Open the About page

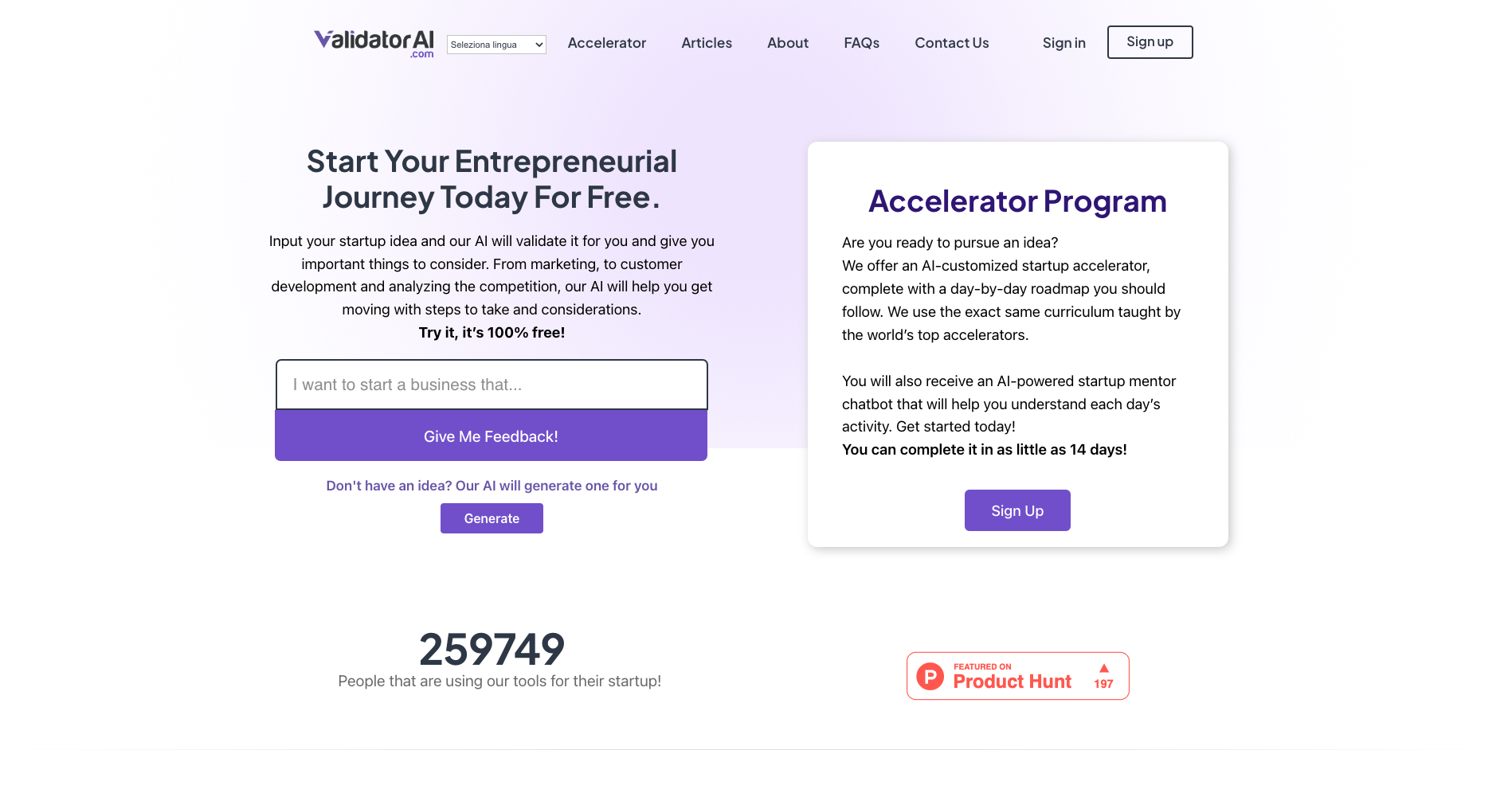pyautogui.click(x=787, y=43)
